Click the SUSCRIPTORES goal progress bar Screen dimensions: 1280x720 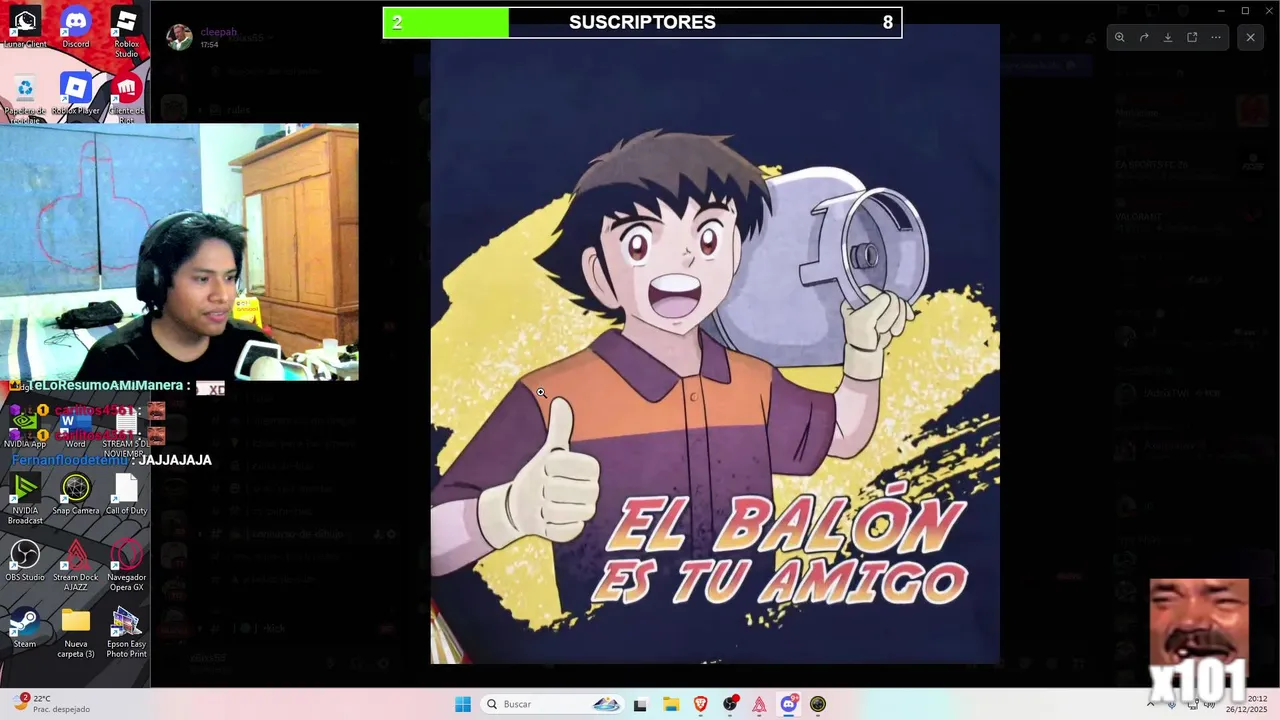point(642,22)
